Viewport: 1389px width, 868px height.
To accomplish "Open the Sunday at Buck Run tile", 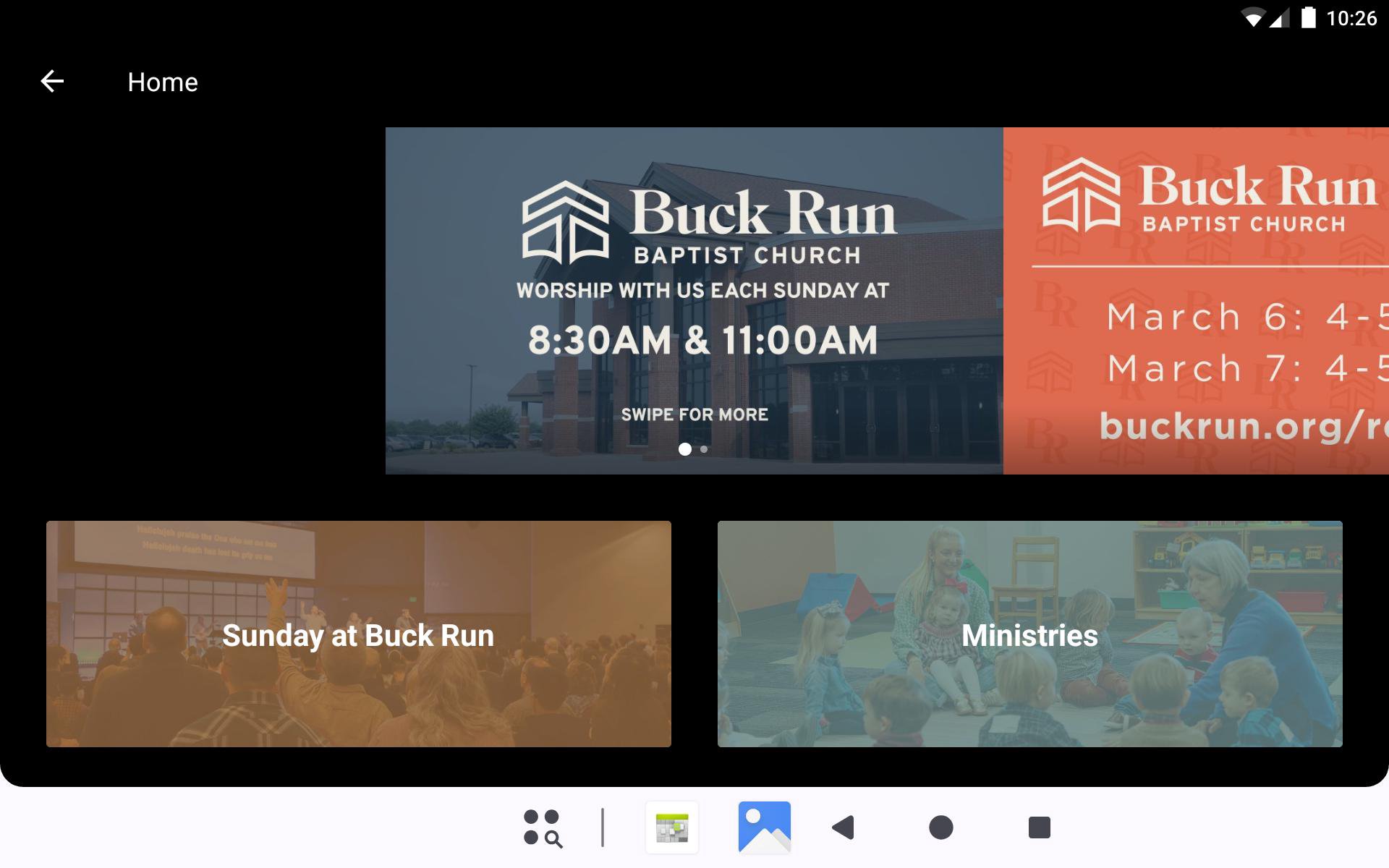I will click(358, 634).
